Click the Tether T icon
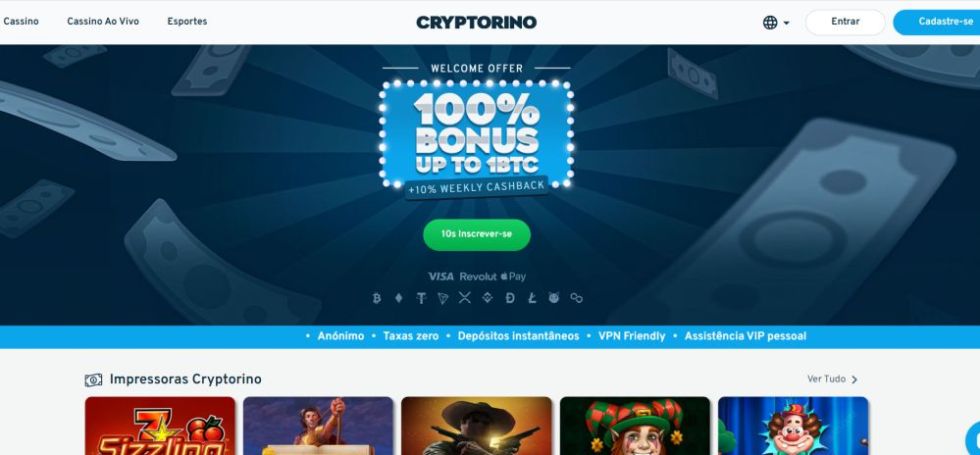The height and width of the screenshot is (455, 980). click(421, 298)
